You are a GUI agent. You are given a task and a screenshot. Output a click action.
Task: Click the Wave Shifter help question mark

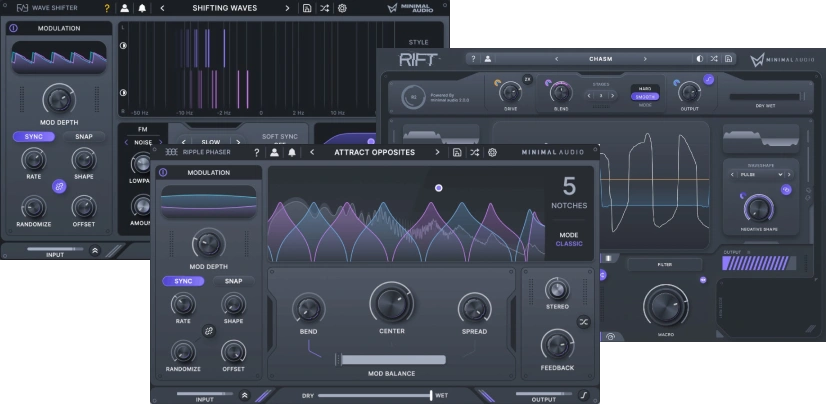[x=107, y=8]
